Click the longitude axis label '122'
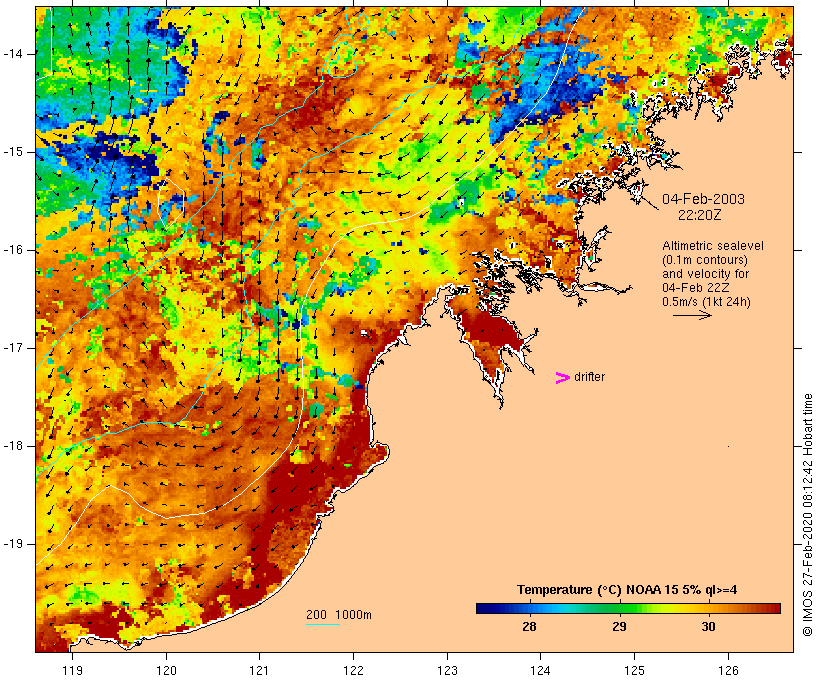Image resolution: width=820 pixels, height=680 pixels. tap(354, 670)
